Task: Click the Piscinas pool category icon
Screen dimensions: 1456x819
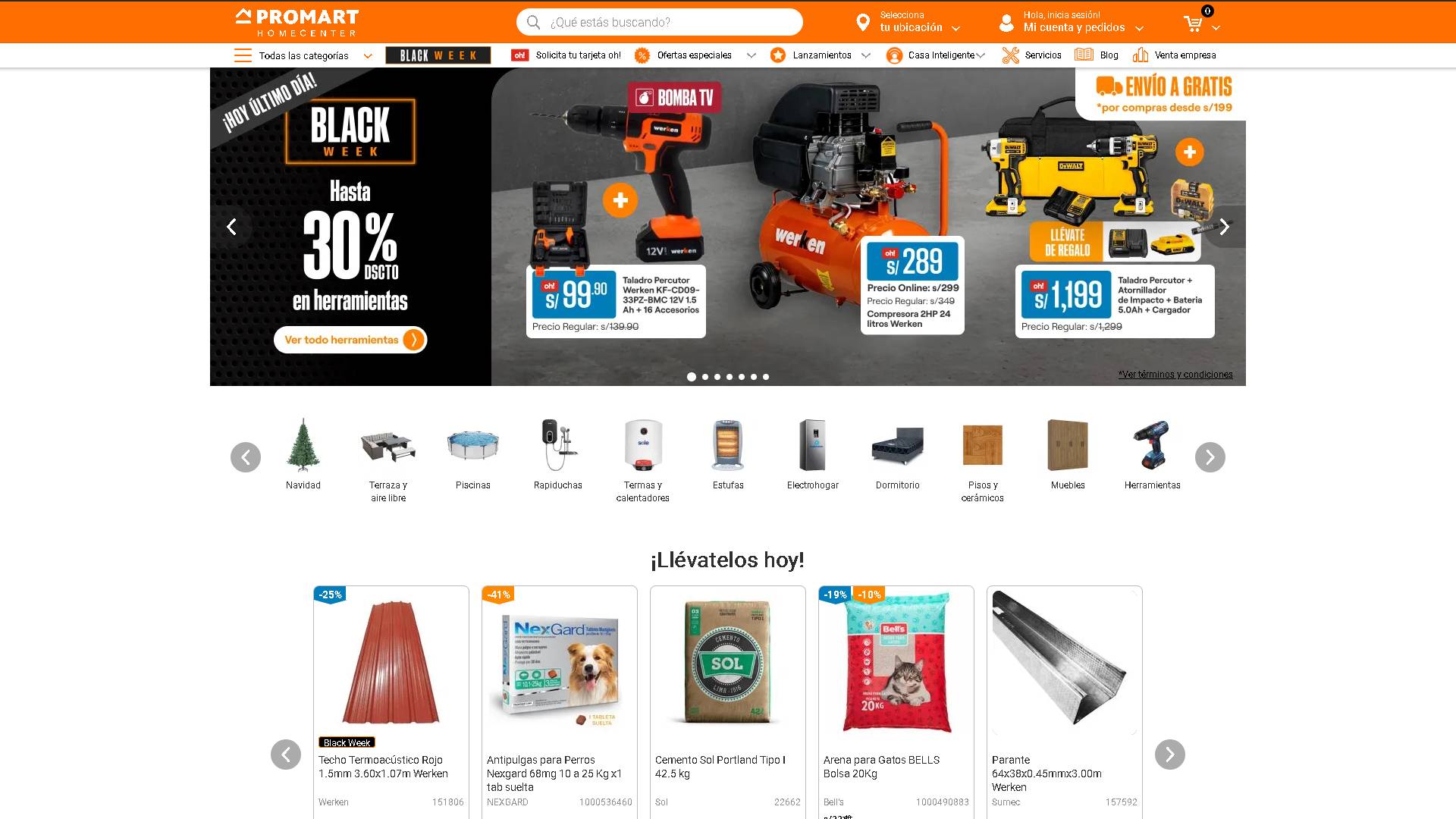Action: (473, 445)
